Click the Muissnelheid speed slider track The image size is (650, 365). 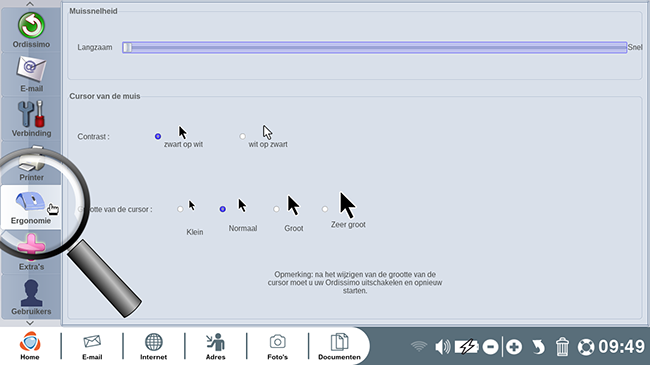374,47
